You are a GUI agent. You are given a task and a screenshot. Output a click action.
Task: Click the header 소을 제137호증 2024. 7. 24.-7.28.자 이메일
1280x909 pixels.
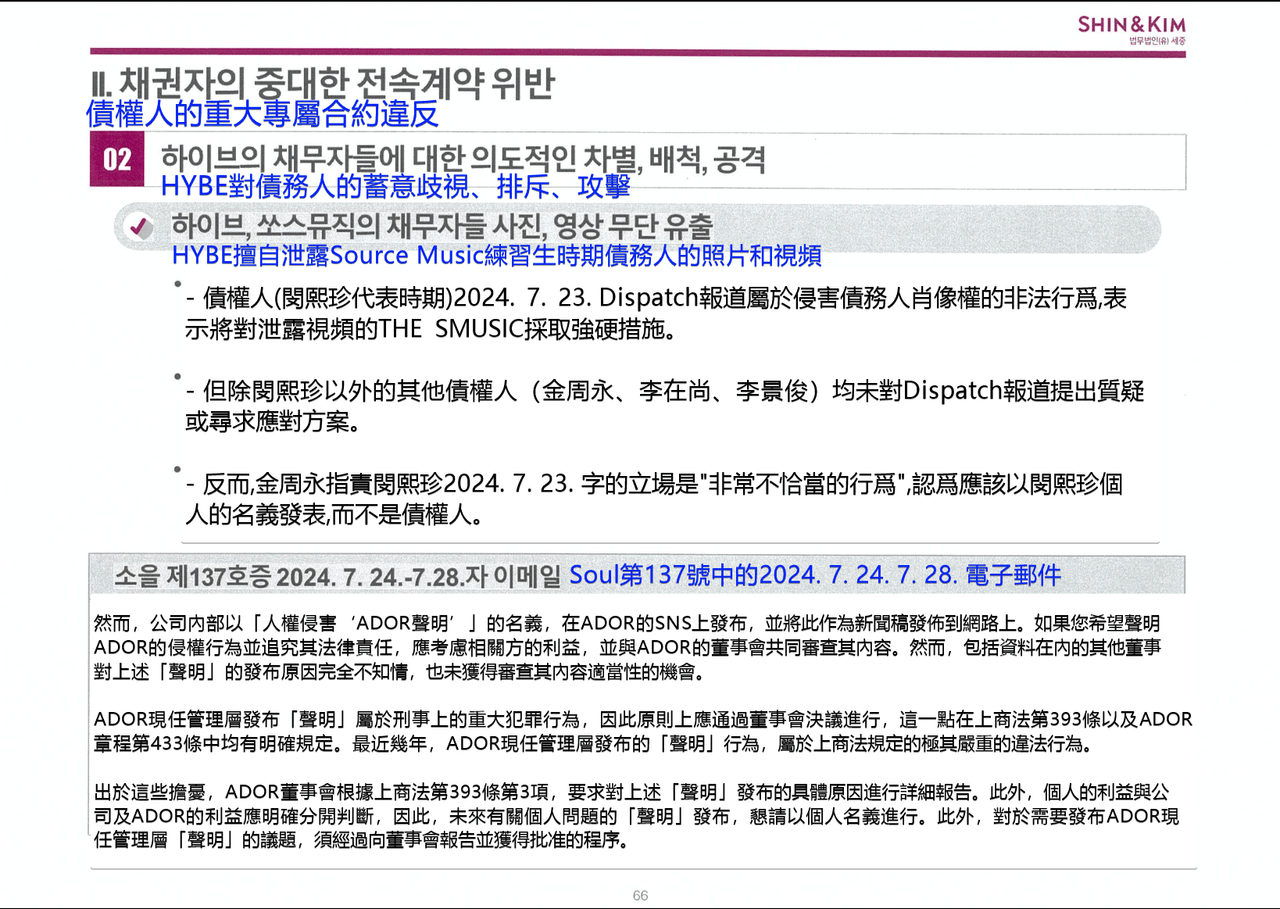pyautogui.click(x=337, y=576)
